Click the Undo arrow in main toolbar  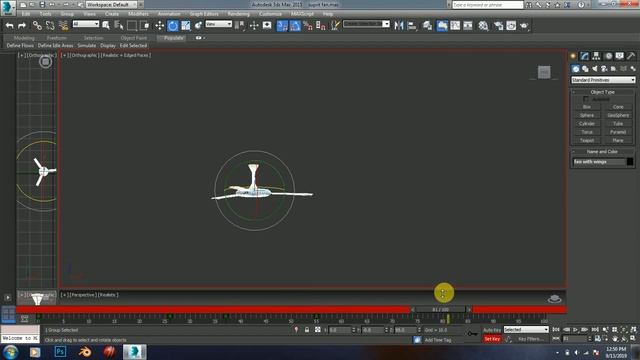9,26
